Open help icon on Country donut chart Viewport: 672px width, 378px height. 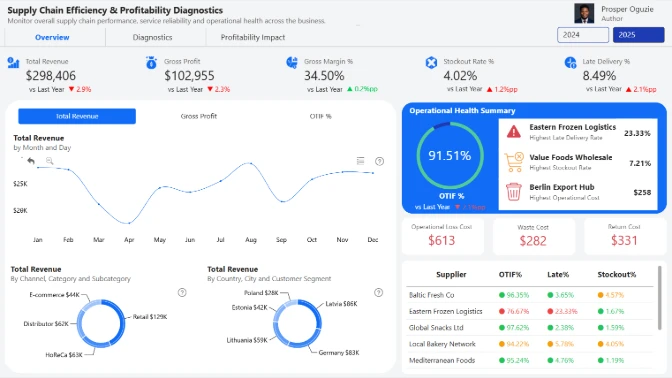coord(378,292)
